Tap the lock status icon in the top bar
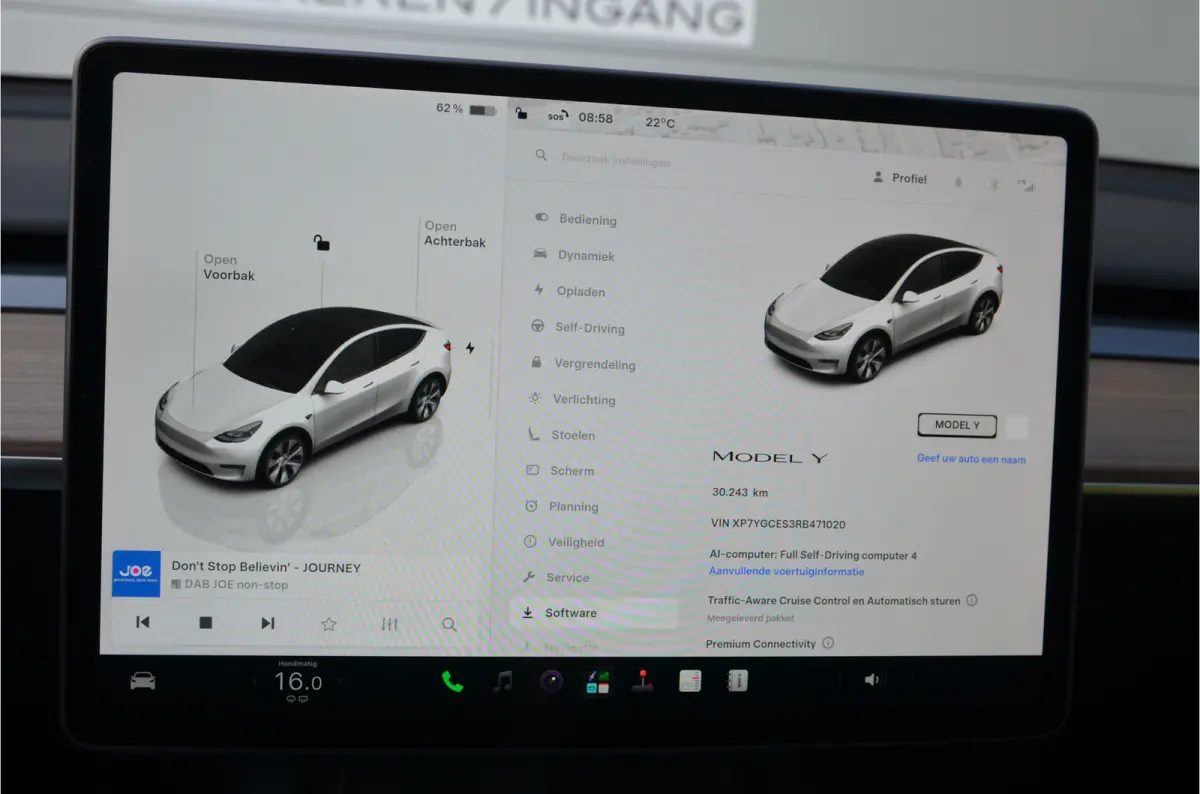This screenshot has height=794, width=1200. click(x=521, y=115)
